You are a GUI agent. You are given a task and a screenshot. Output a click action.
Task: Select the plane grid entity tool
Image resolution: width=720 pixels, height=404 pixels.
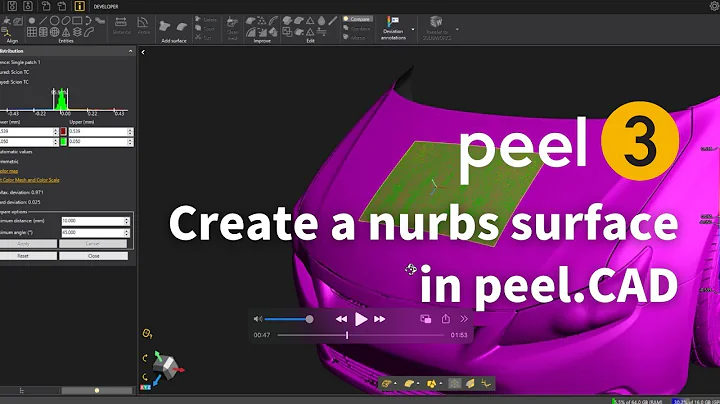(32, 32)
